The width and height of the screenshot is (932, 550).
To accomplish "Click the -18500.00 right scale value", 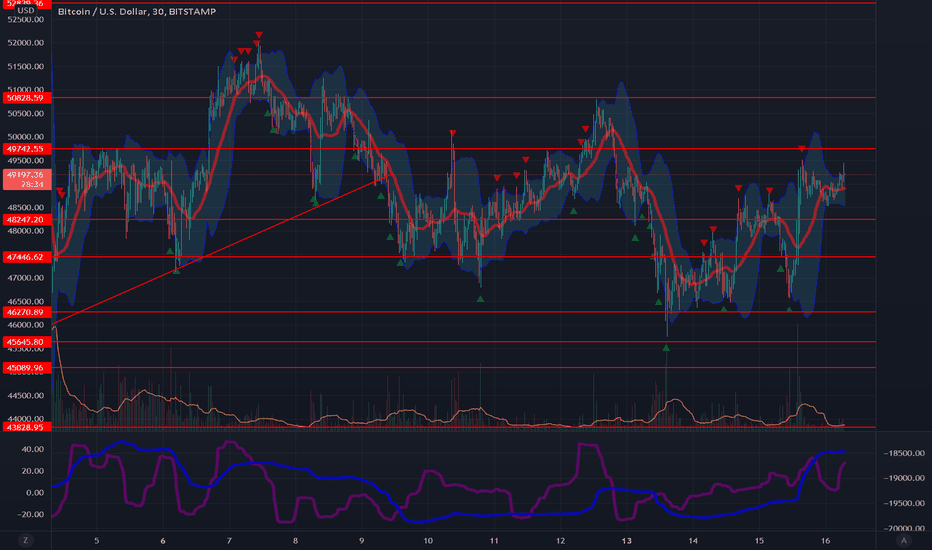I will click(x=903, y=453).
